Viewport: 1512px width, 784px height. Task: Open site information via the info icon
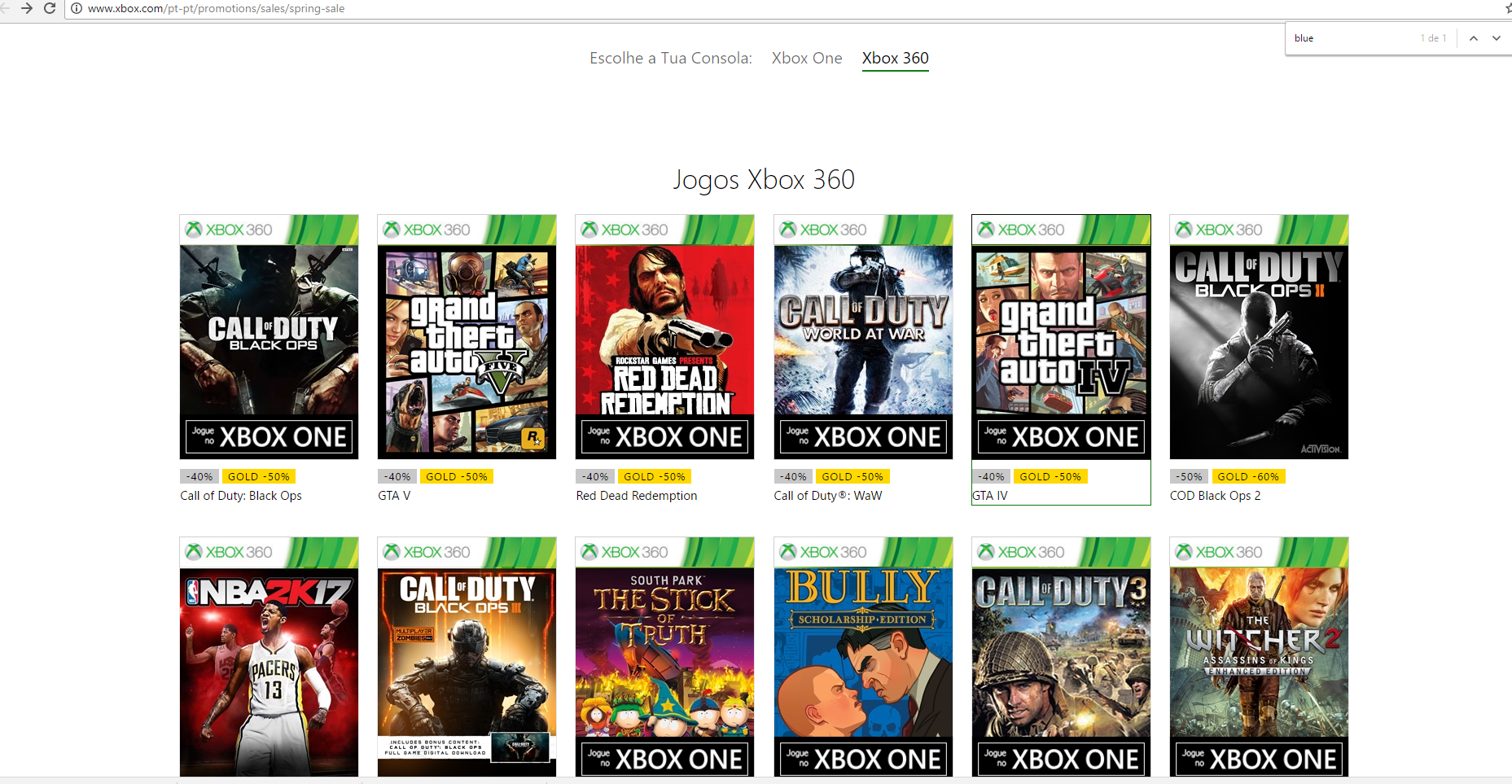pos(75,9)
